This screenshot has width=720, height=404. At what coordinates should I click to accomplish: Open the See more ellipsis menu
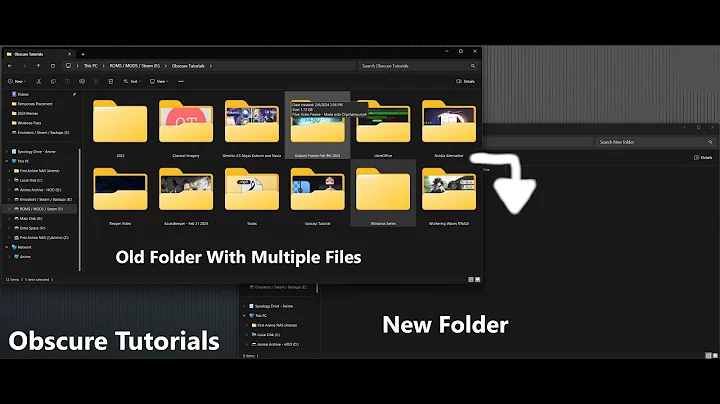tap(181, 81)
